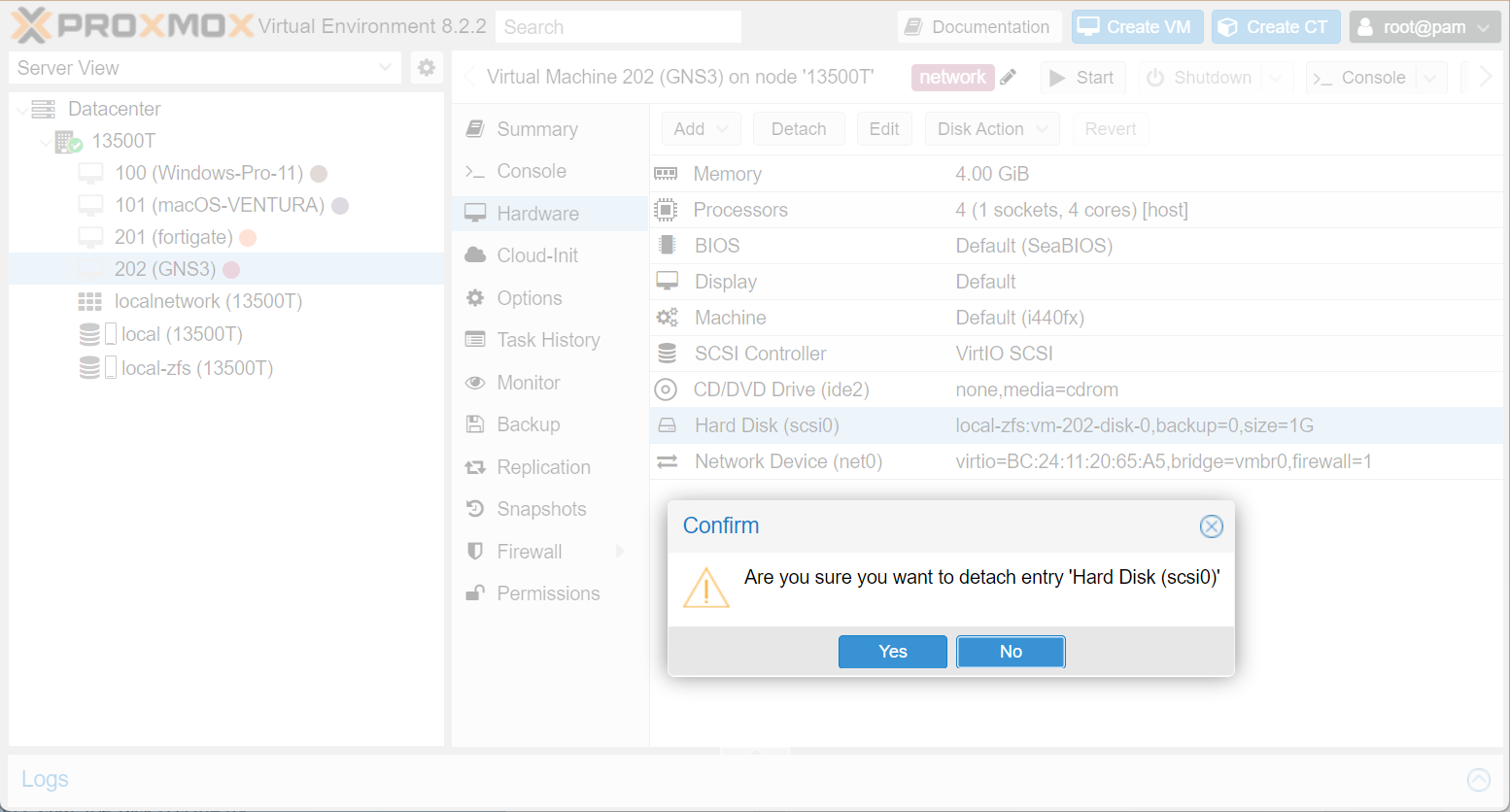This screenshot has width=1510, height=812.
Task: Click the Datacenter server icon
Action: point(44,109)
